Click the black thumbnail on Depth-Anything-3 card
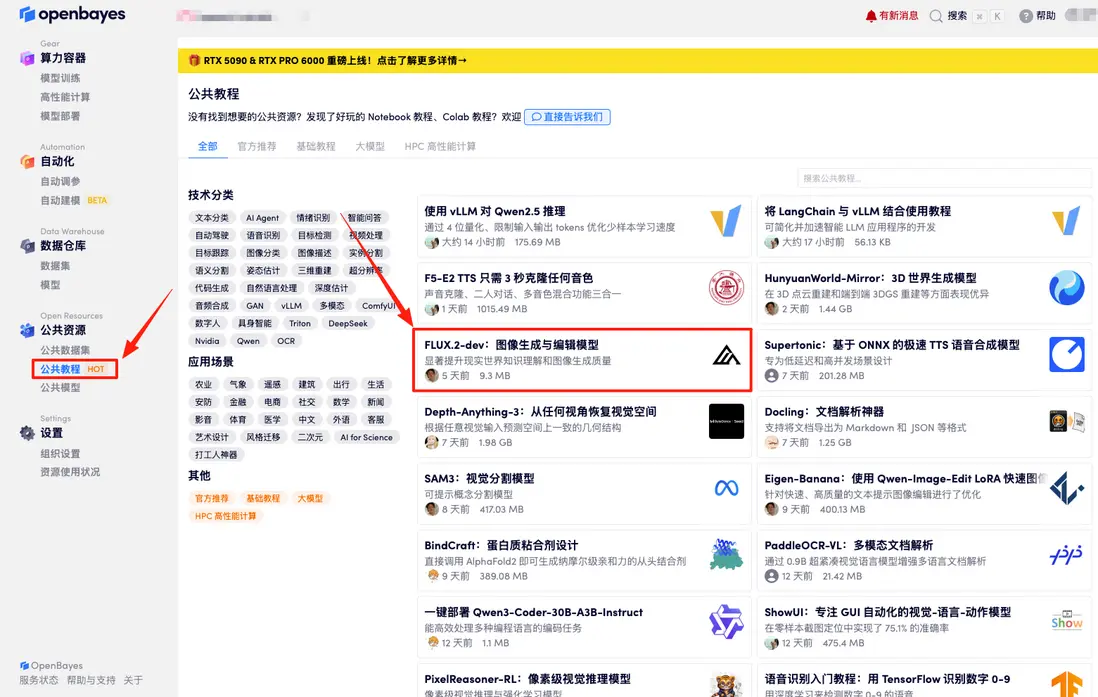Screen dimensions: 1098x697 coord(726,422)
